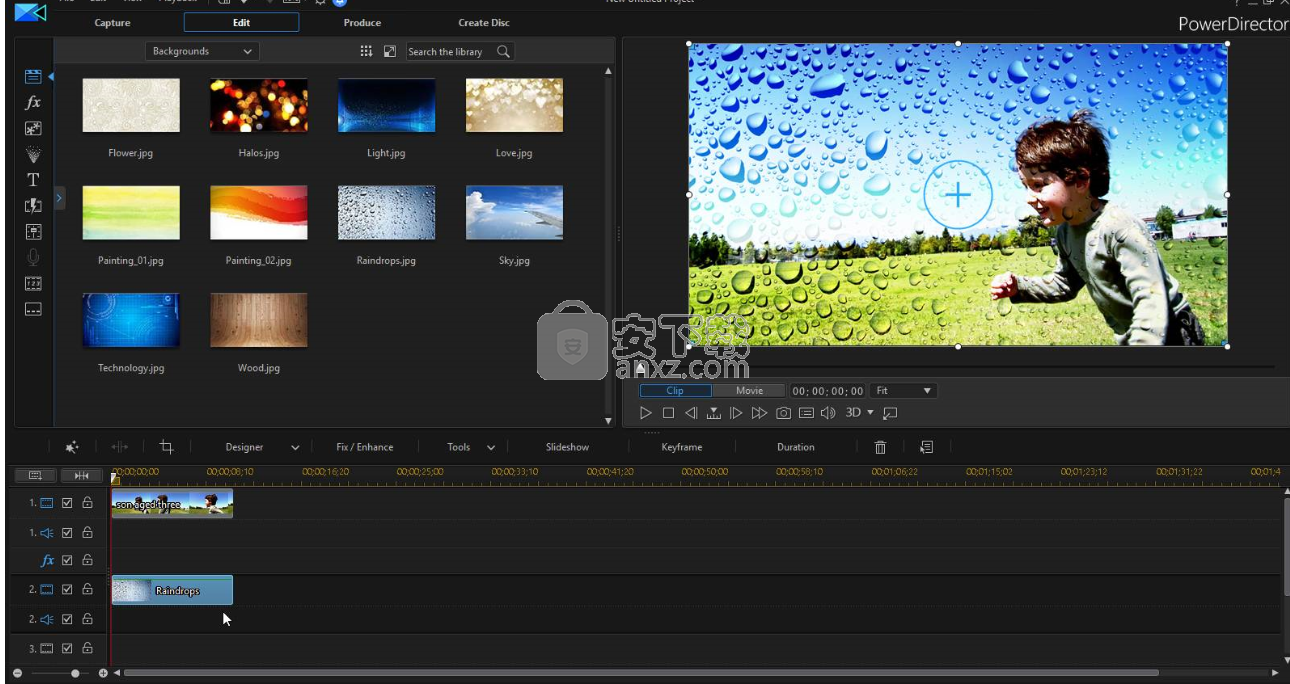Expand the 3D preview options arrow
The width and height of the screenshot is (1290, 684).
coord(870,413)
